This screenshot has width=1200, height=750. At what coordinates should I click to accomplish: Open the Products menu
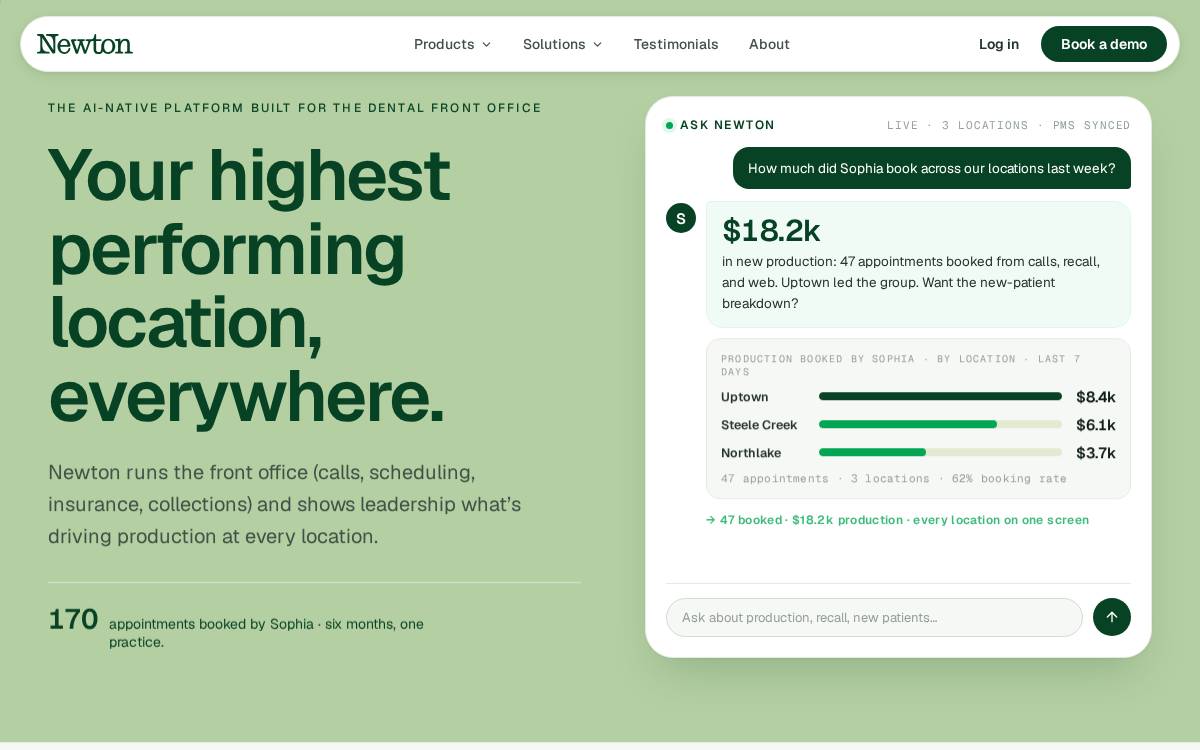pos(453,44)
